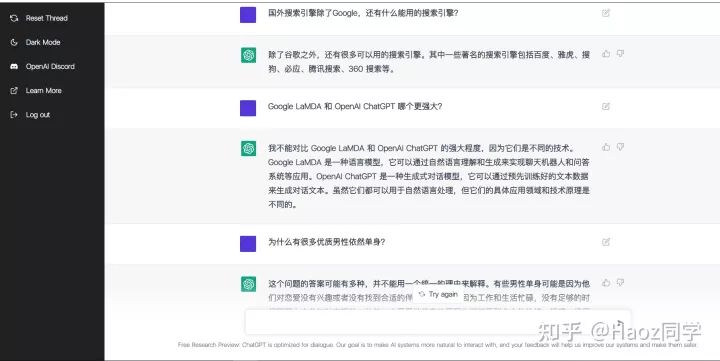Edit the question about 优质男性依然单身
Viewport: 720px width, 361px height.
point(606,242)
